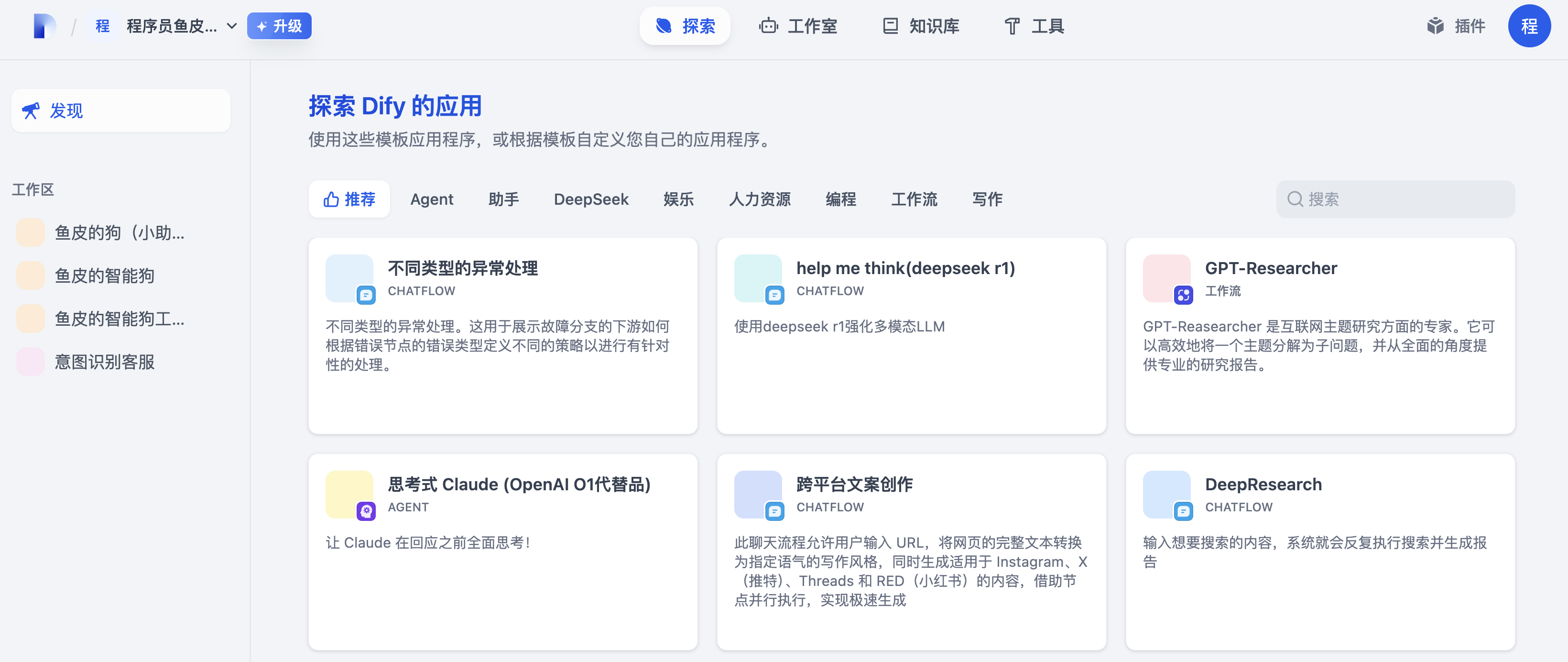Click the GPT-Researcher workflow app icon
The height and width of the screenshot is (662, 1568).
(1167, 278)
